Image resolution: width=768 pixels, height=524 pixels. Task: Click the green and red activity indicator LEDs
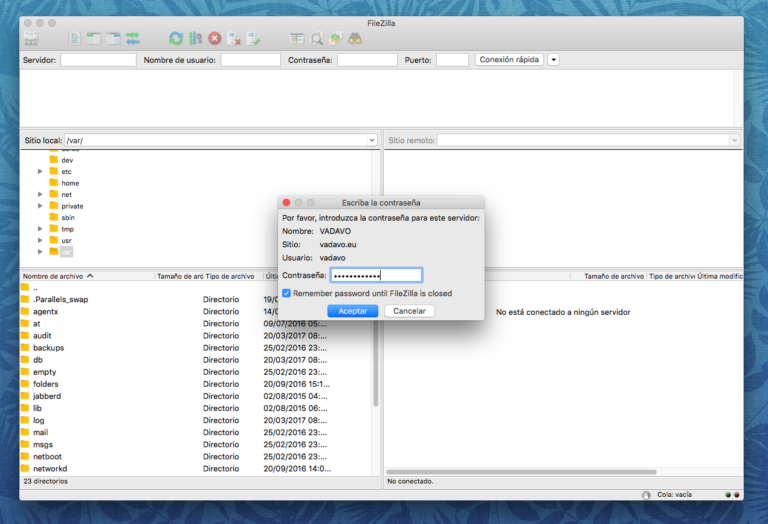pos(732,495)
